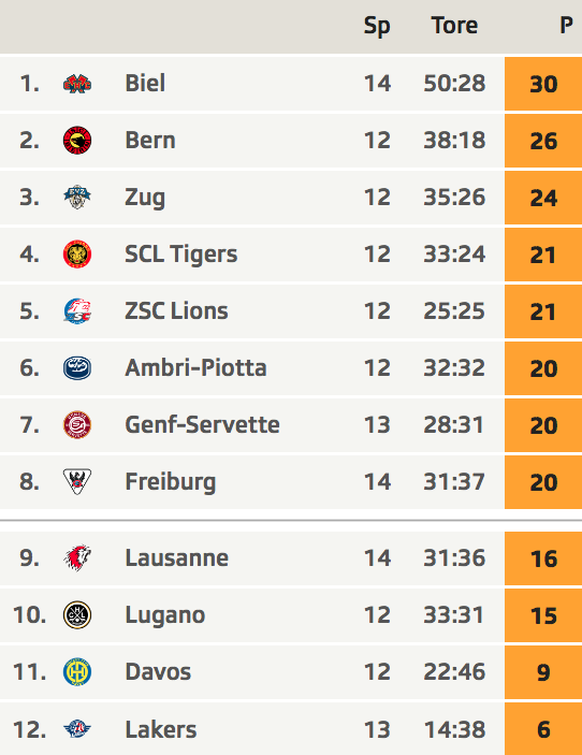This screenshot has height=755, width=582.
Task: Click the Lugano team logo
Action: coord(77,615)
